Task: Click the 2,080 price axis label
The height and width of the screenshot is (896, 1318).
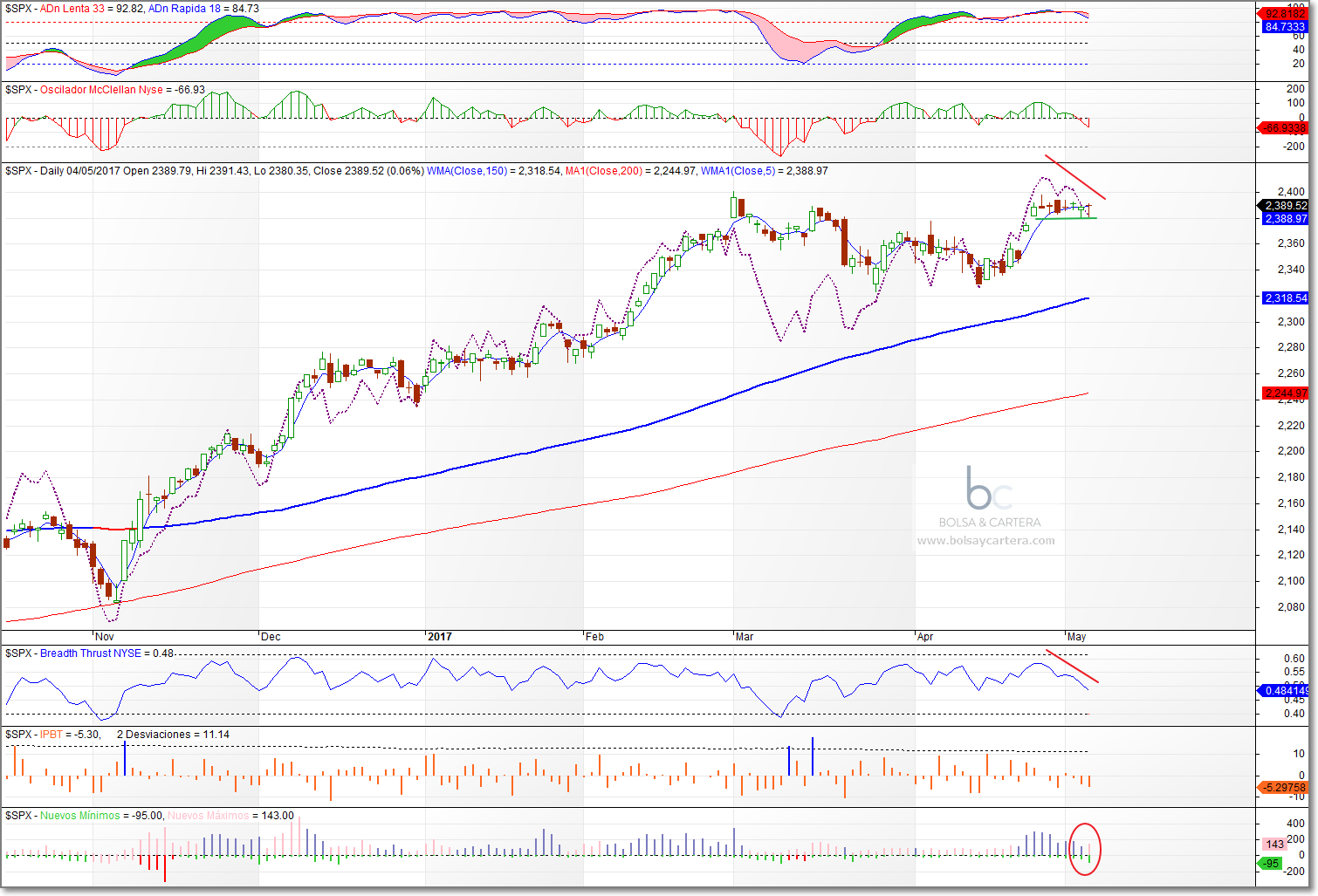Action: pyautogui.click(x=1291, y=607)
